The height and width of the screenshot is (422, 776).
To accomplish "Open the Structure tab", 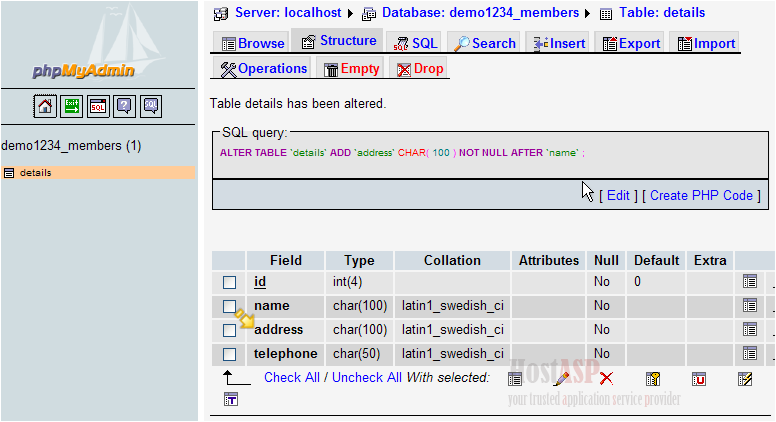I will [338, 41].
